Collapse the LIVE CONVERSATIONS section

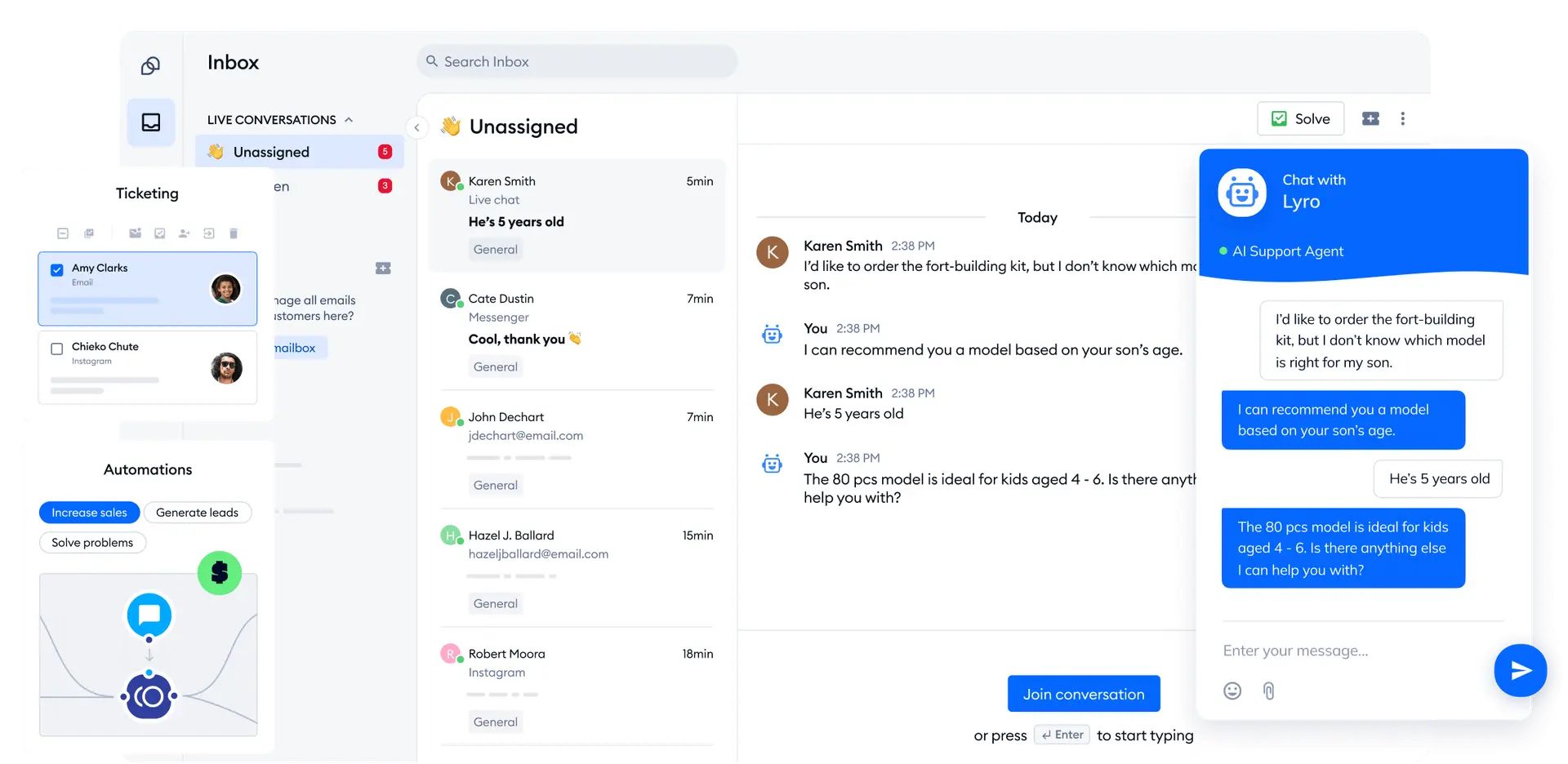350,119
